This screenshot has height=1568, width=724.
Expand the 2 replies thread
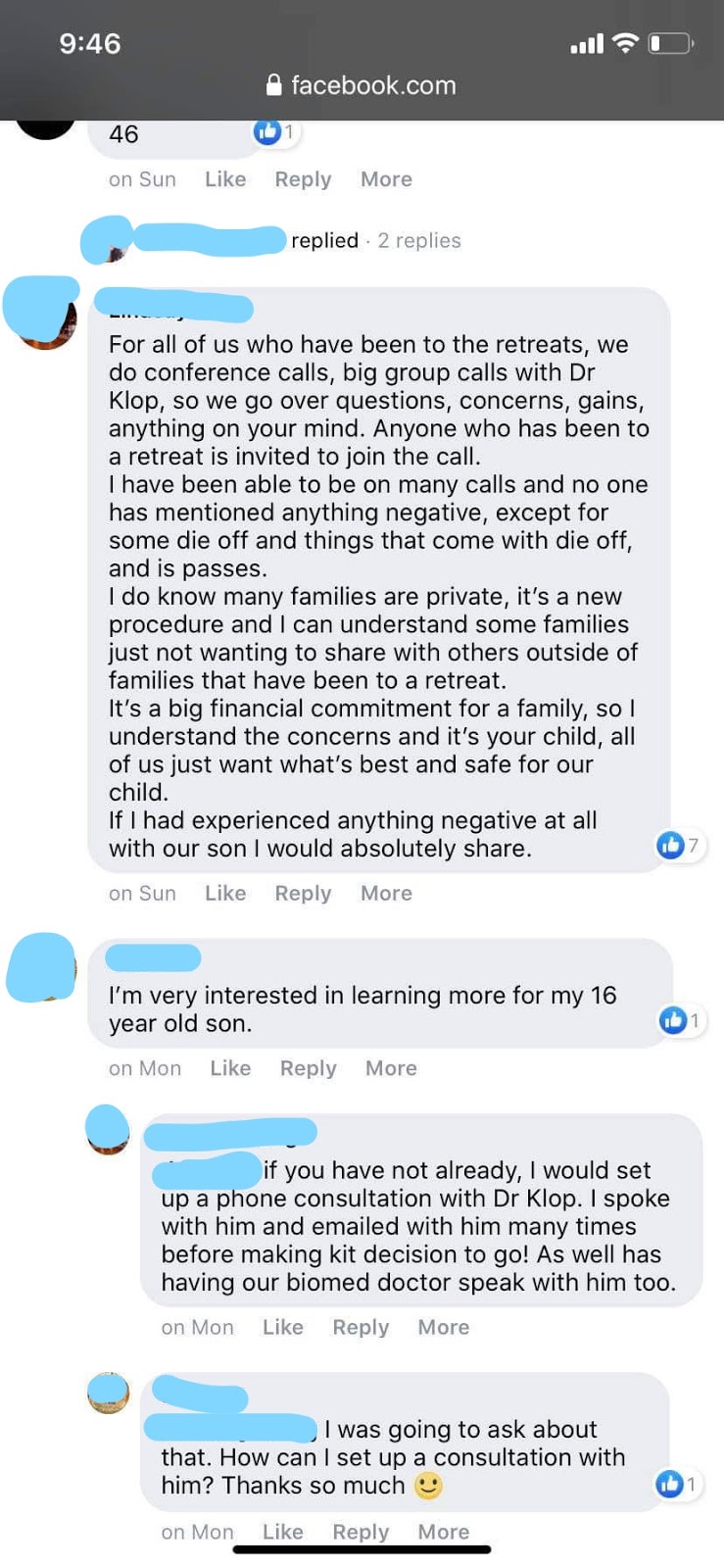point(418,240)
